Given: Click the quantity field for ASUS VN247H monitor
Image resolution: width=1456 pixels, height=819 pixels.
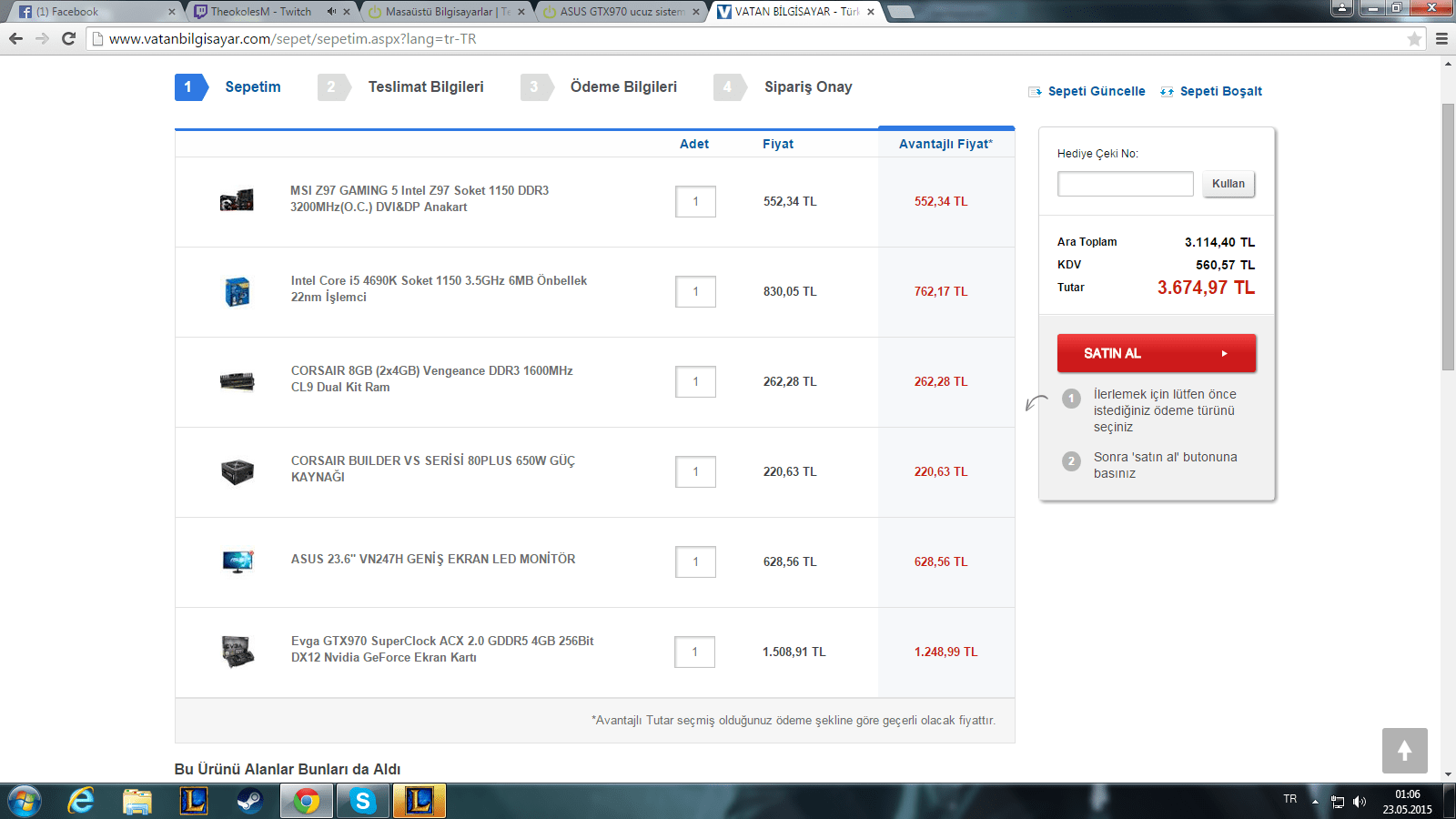Looking at the screenshot, I should (695, 561).
